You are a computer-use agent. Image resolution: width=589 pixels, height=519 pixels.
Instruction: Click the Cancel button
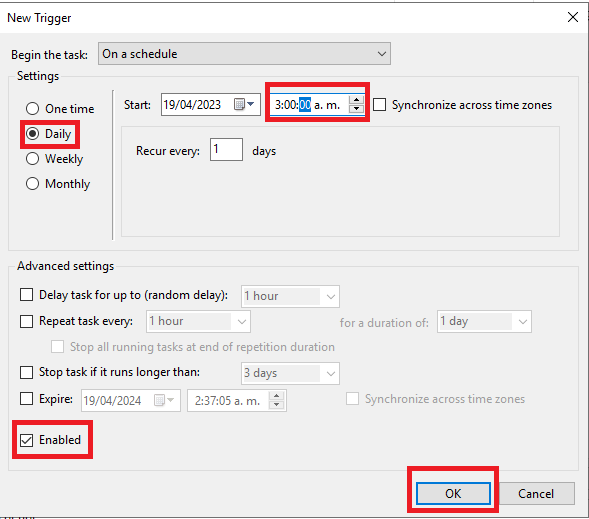click(536, 493)
